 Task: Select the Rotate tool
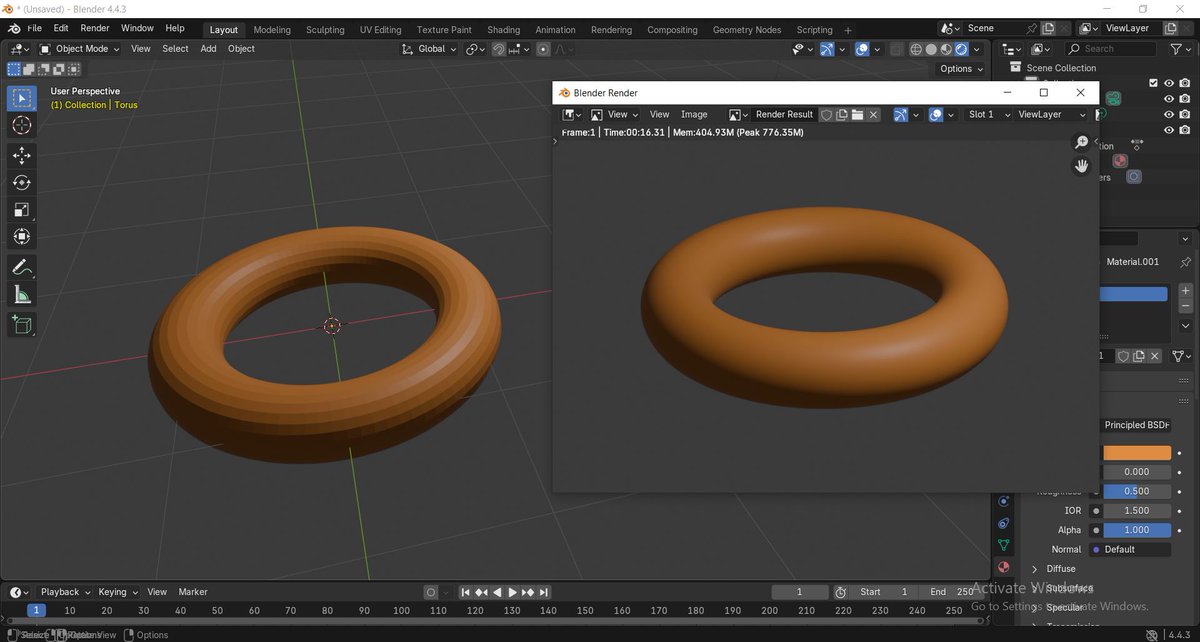(x=22, y=182)
